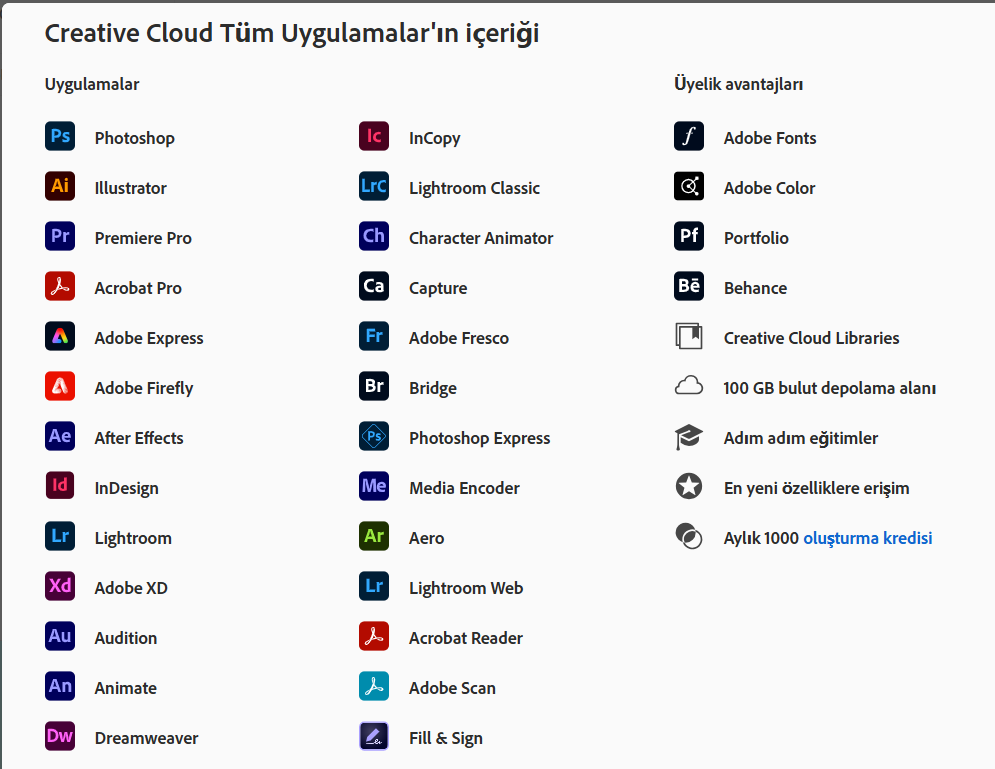Click the Behance Be icon
Viewport: 995px width, 769px height.
(x=689, y=286)
